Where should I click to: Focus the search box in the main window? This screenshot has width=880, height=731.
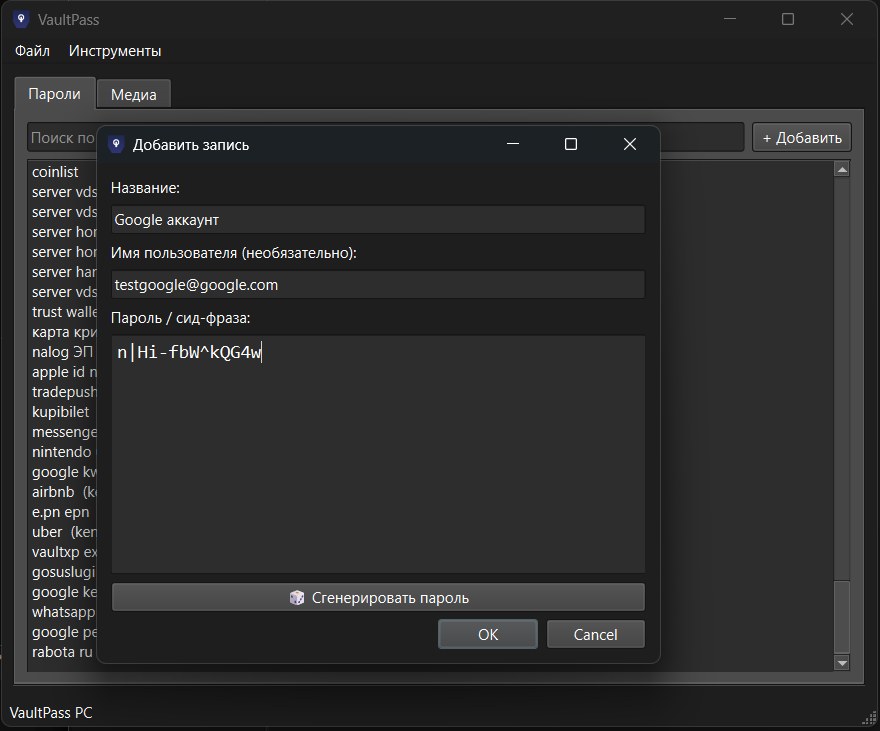(62, 137)
